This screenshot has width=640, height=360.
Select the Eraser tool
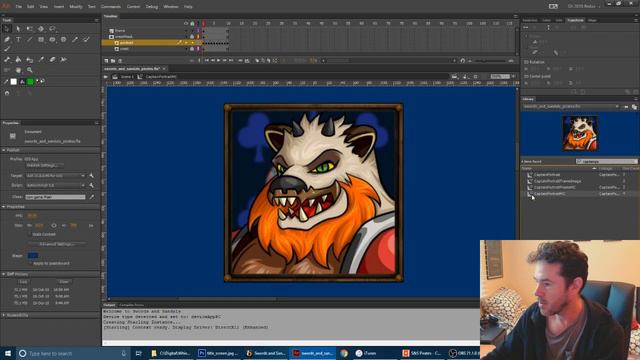(x=53, y=60)
